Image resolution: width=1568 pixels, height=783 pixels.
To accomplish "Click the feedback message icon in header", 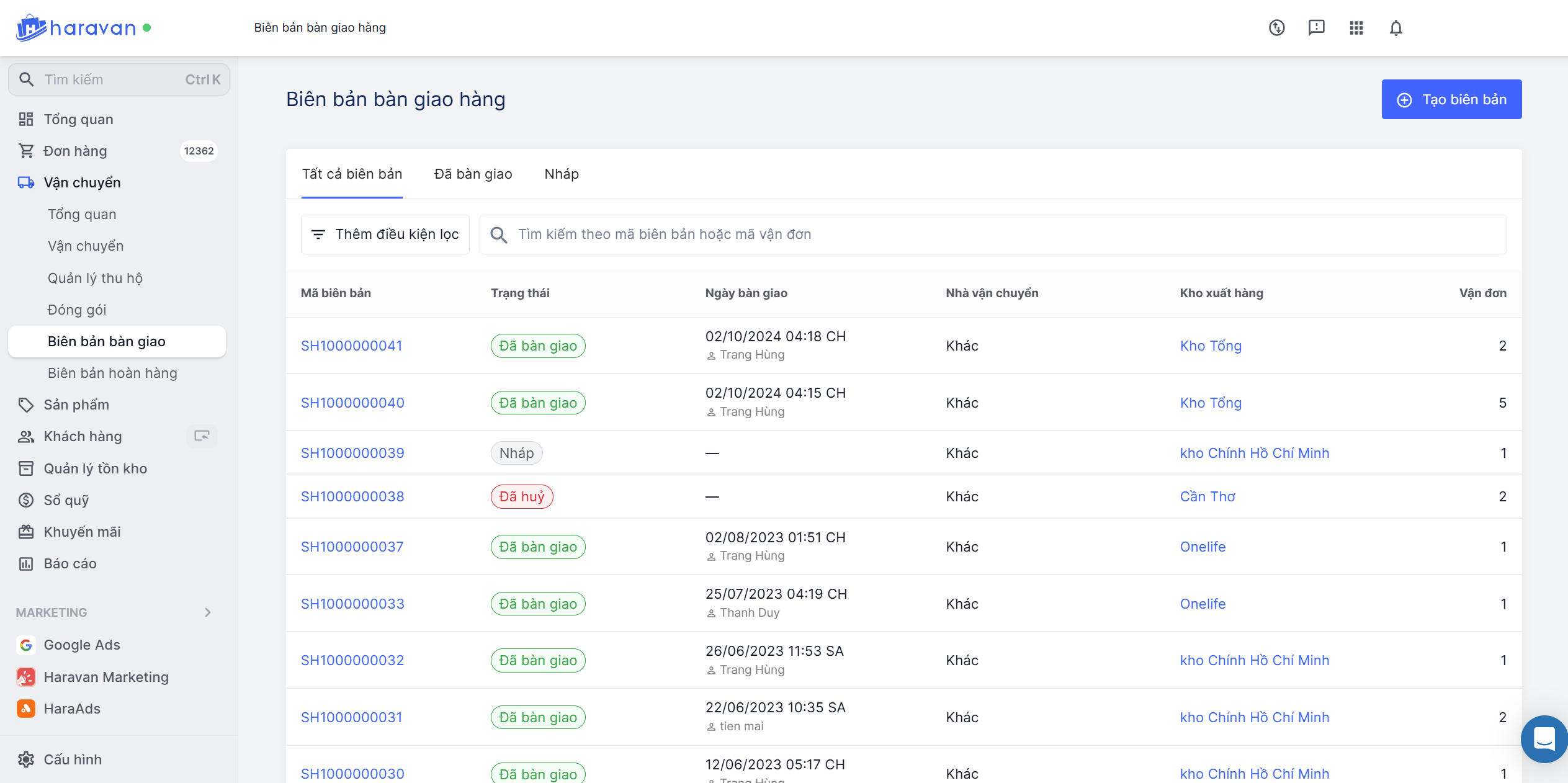I will pyautogui.click(x=1316, y=27).
